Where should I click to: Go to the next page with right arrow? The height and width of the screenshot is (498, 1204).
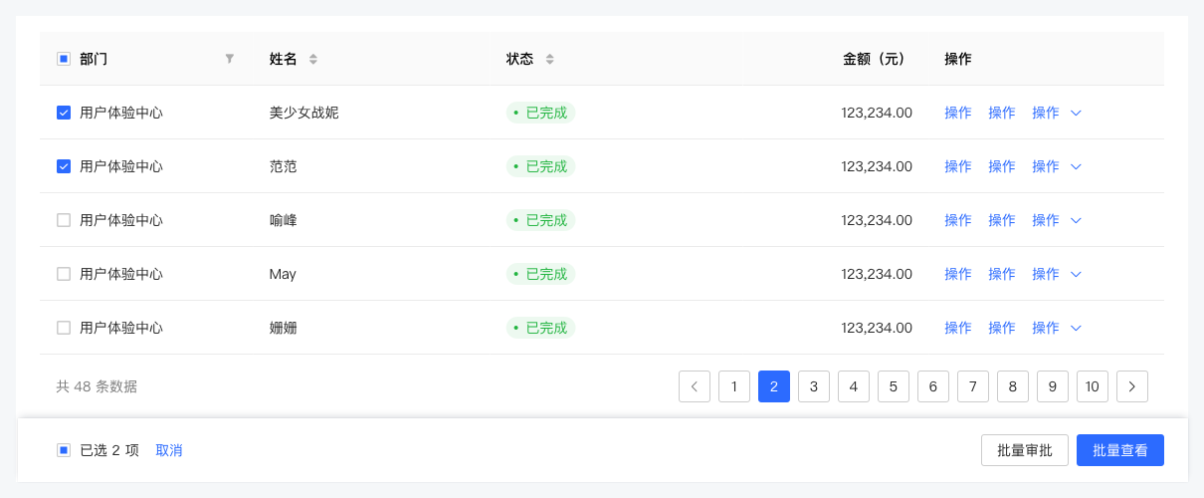click(1132, 386)
